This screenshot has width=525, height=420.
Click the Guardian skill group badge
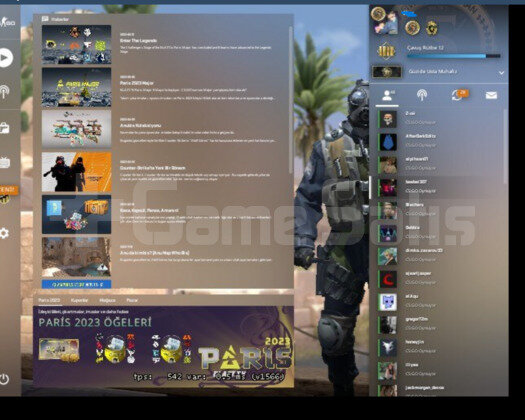coord(386,72)
